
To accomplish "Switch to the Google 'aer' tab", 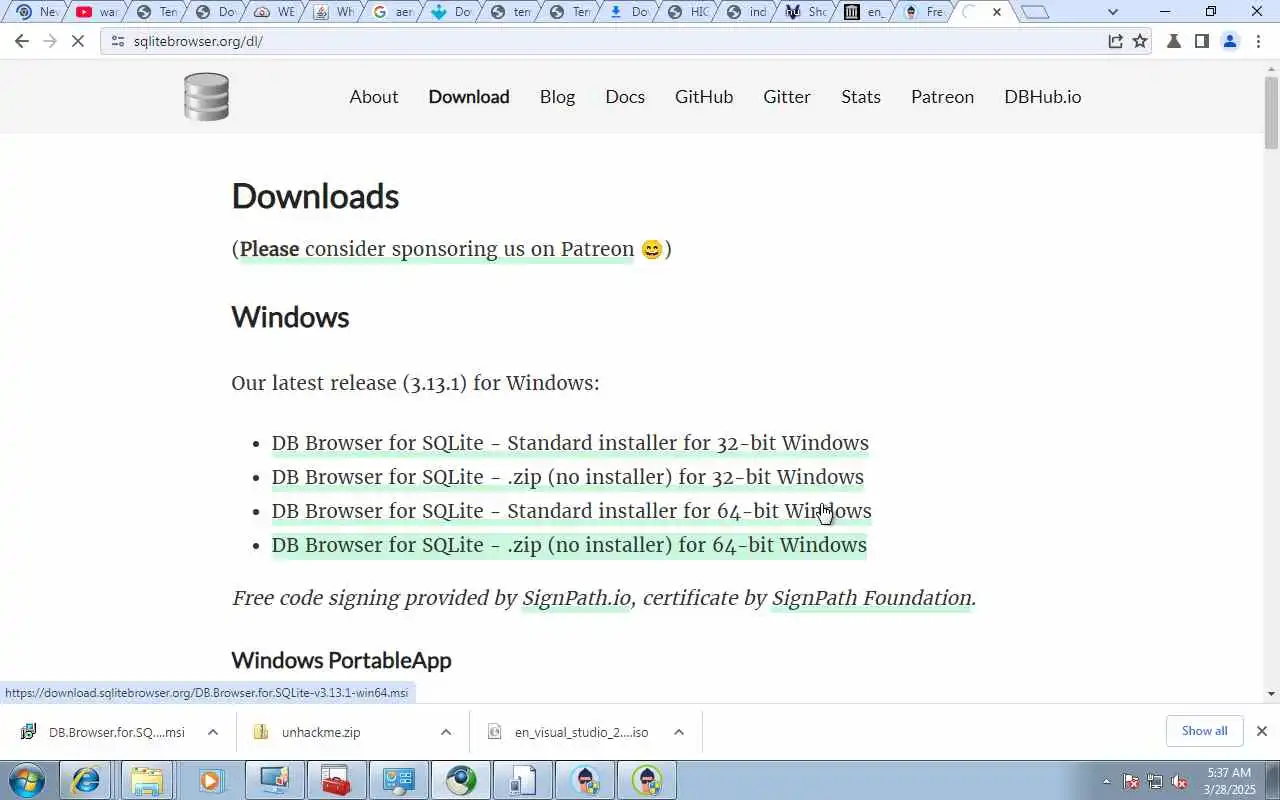I will coord(392,12).
